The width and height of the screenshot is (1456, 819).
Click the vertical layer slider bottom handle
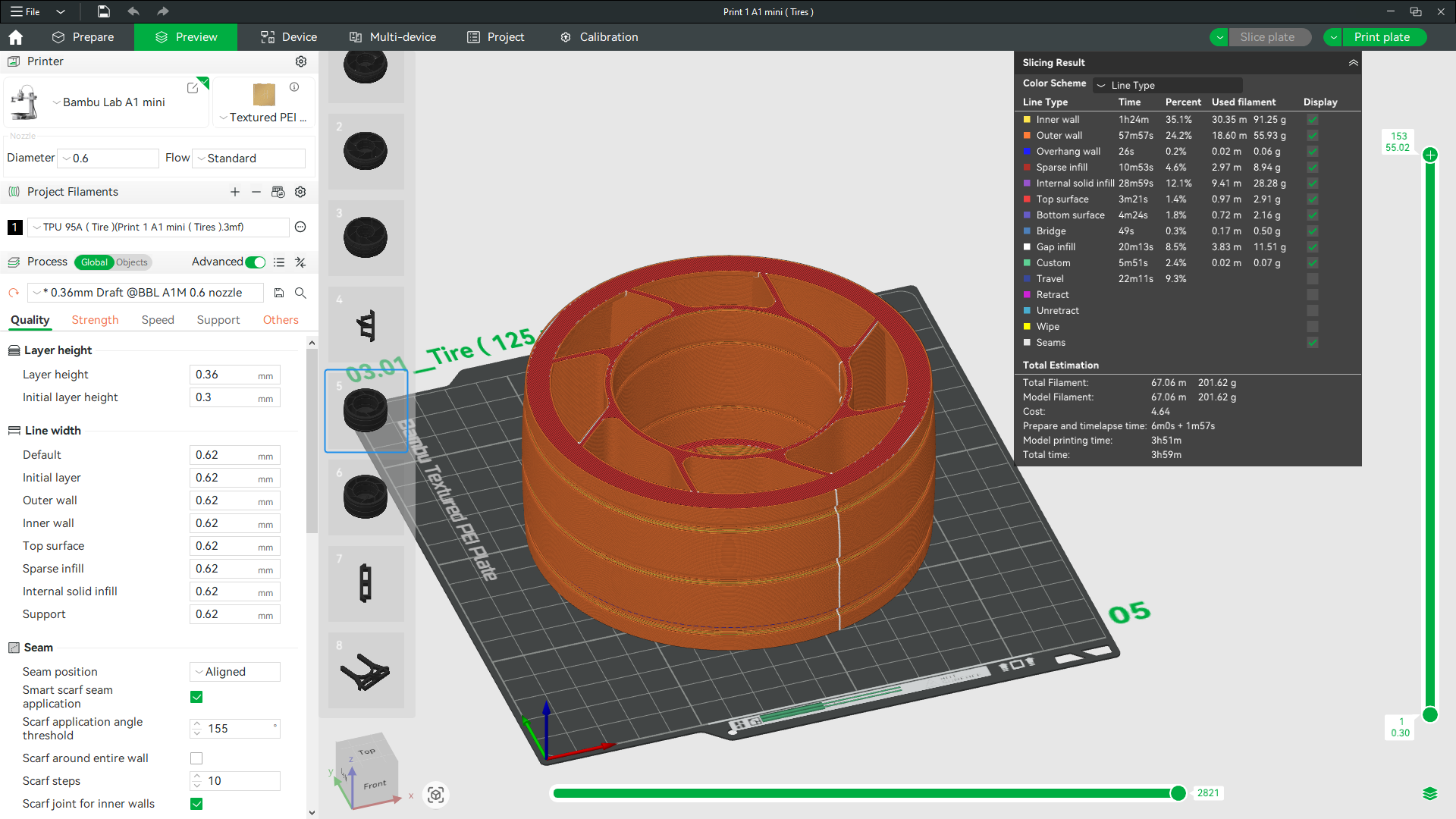[x=1430, y=714]
